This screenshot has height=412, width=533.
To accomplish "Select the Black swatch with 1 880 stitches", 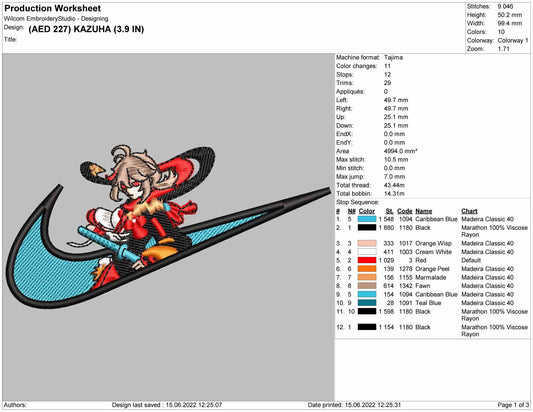I will 367,228.
